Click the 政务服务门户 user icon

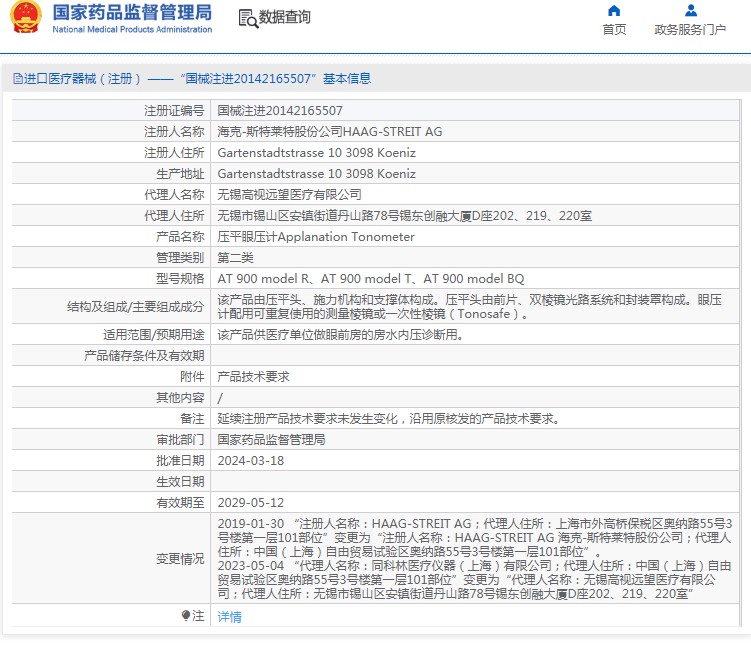(691, 11)
